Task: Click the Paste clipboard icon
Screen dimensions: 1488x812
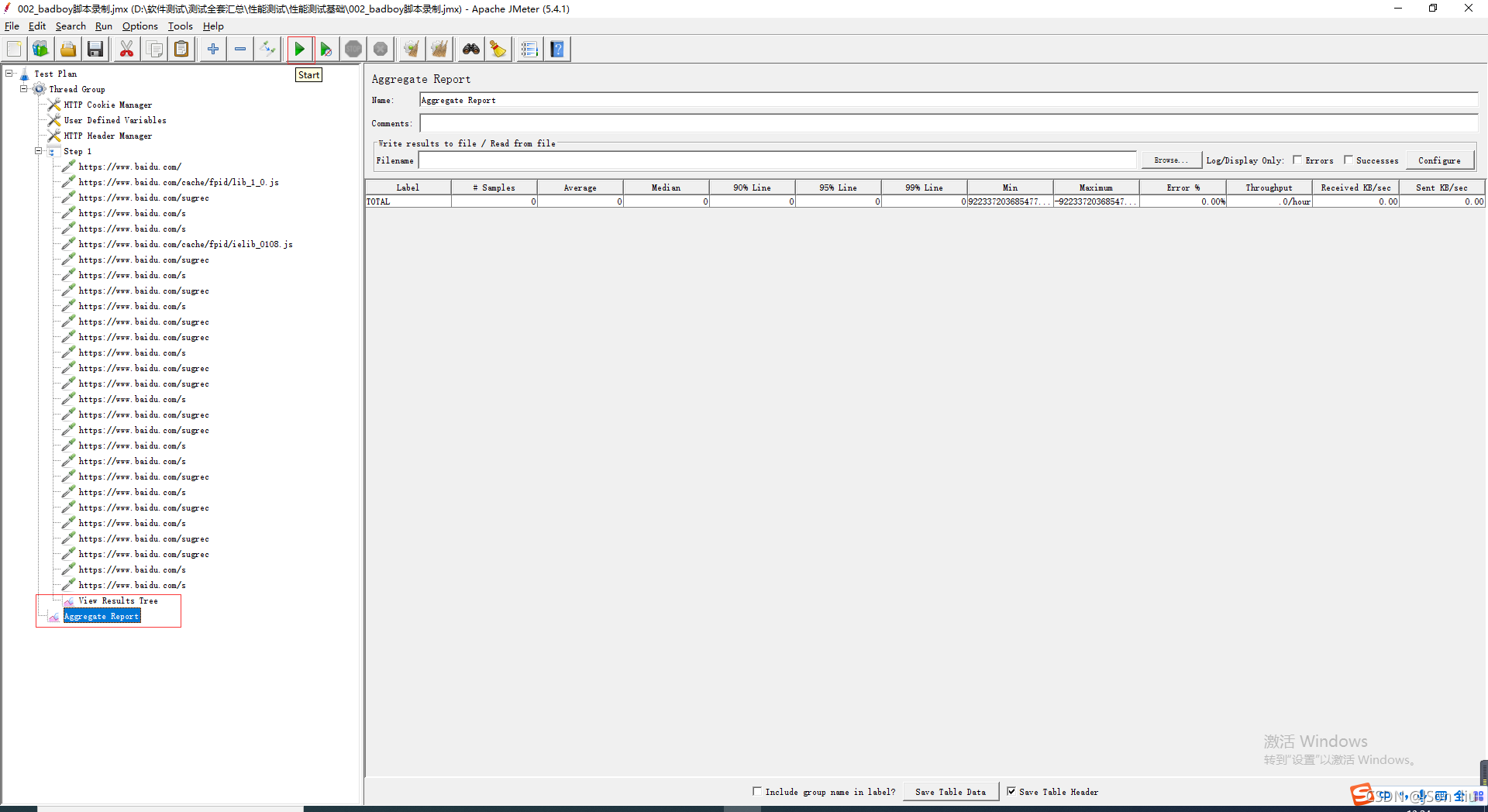Action: pos(181,50)
